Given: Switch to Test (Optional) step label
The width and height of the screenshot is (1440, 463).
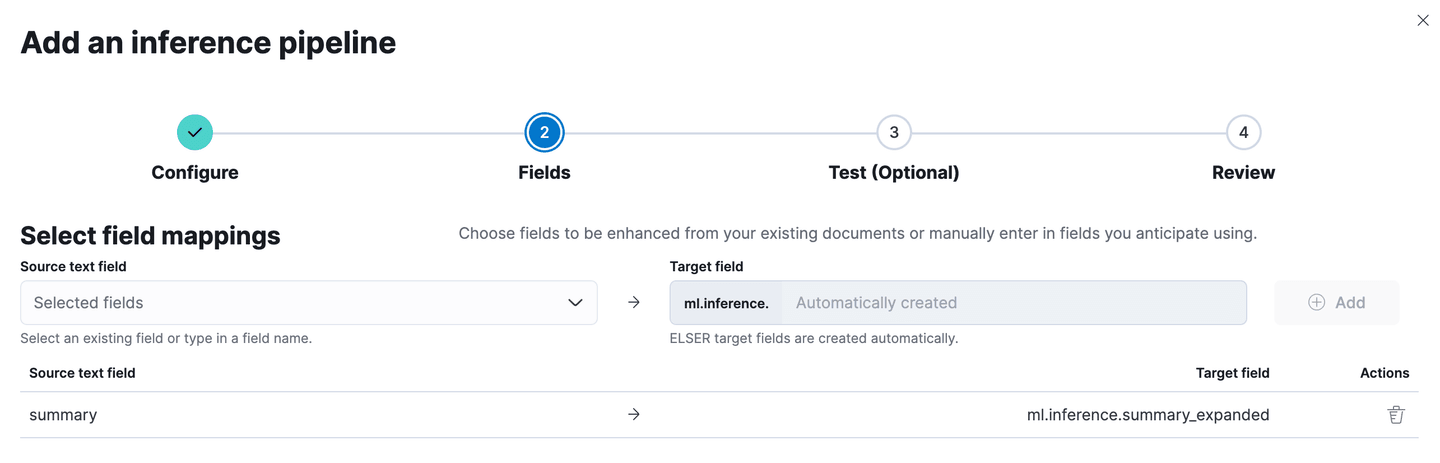Looking at the screenshot, I should [893, 173].
